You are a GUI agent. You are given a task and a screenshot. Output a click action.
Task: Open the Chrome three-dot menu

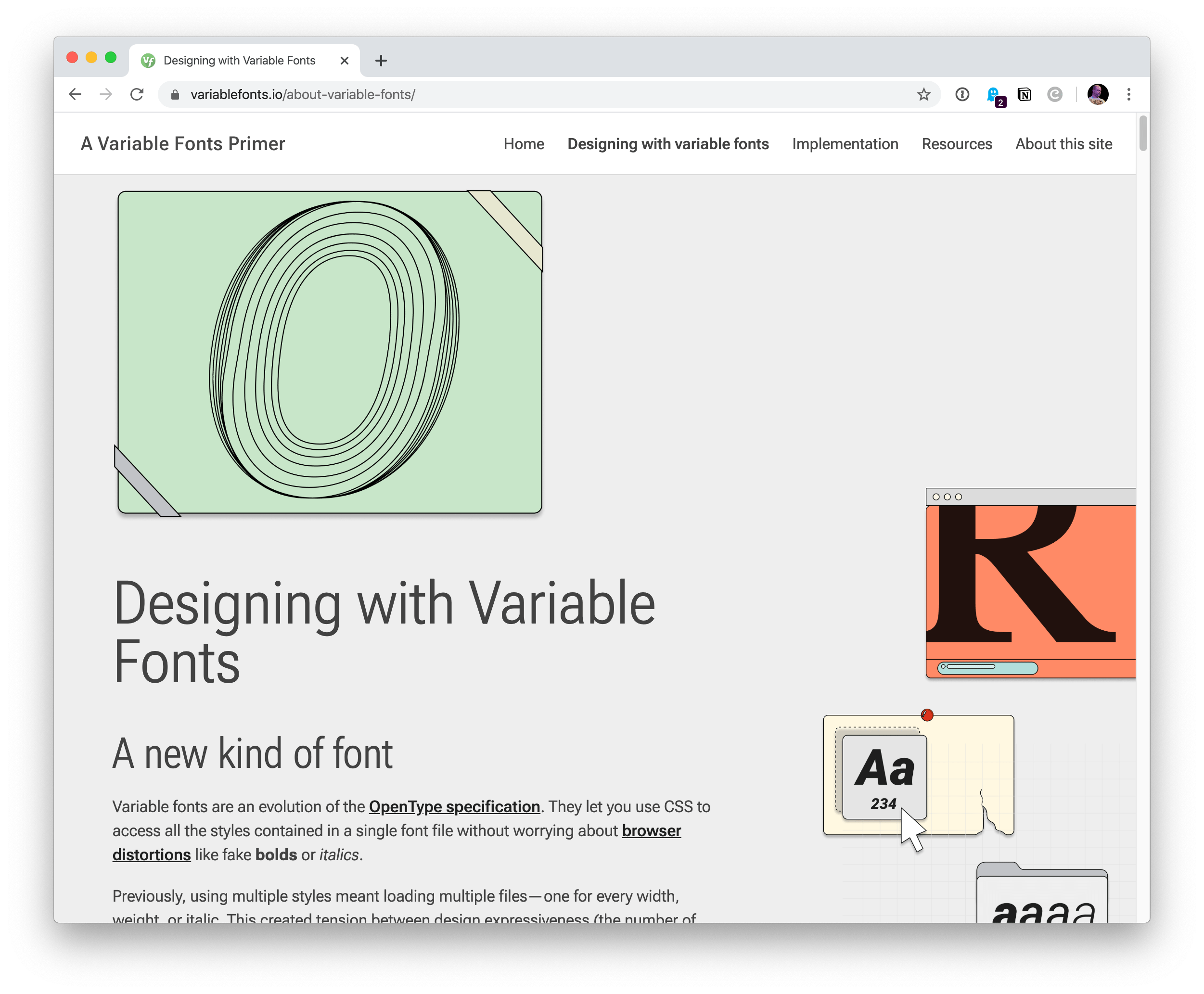click(x=1128, y=94)
